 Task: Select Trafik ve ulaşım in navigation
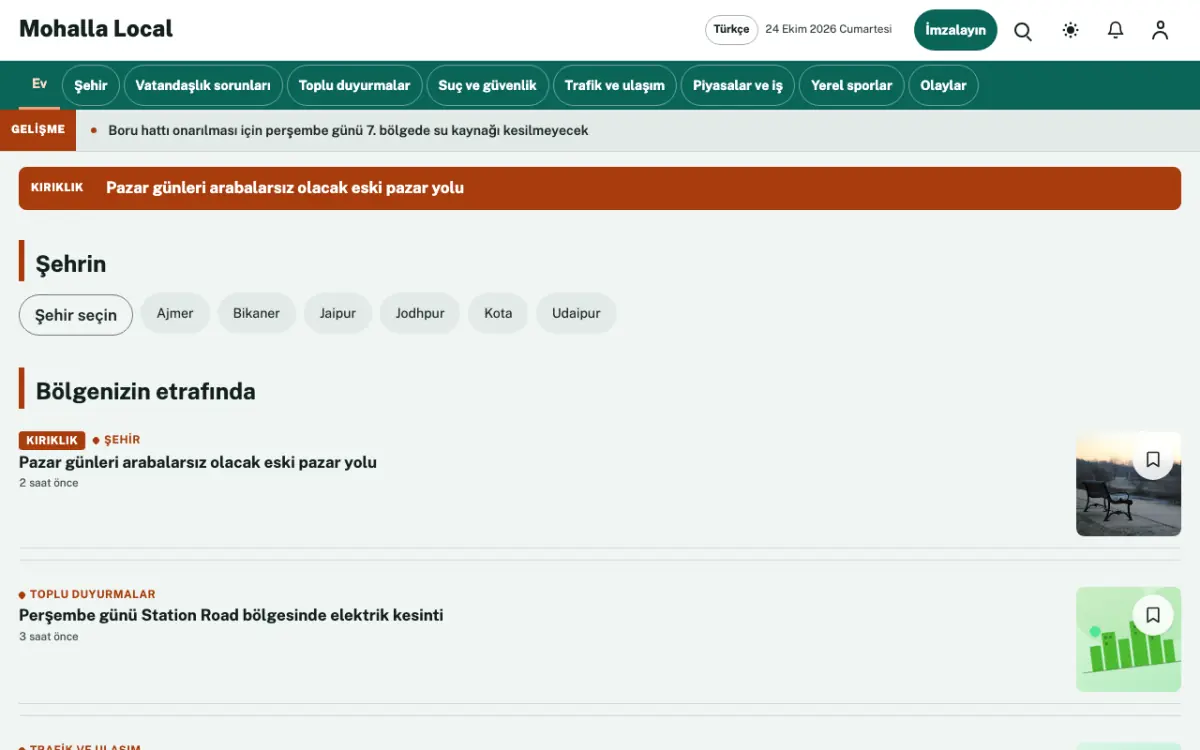[x=614, y=86]
